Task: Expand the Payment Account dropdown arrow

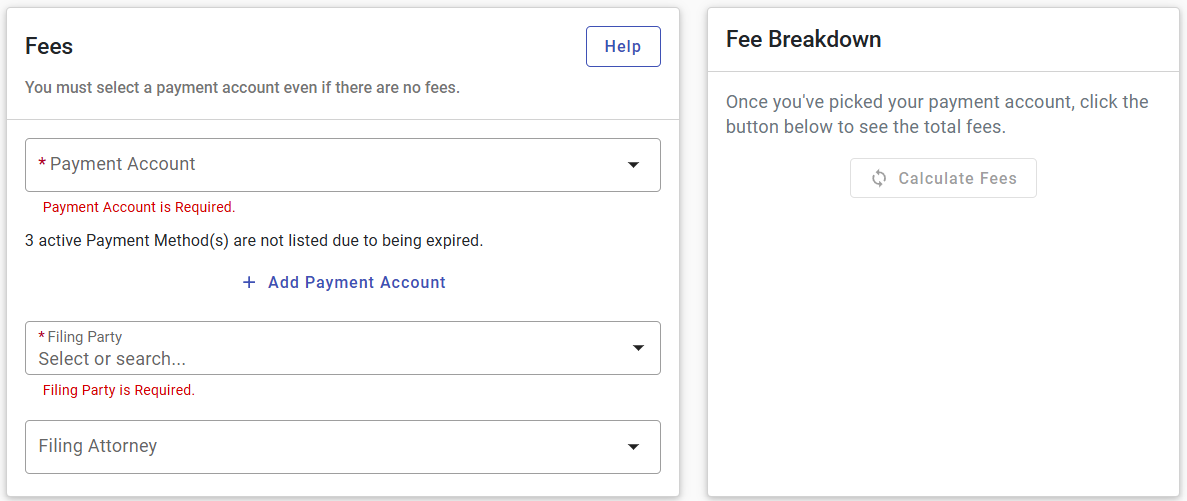Action: pyautogui.click(x=633, y=165)
